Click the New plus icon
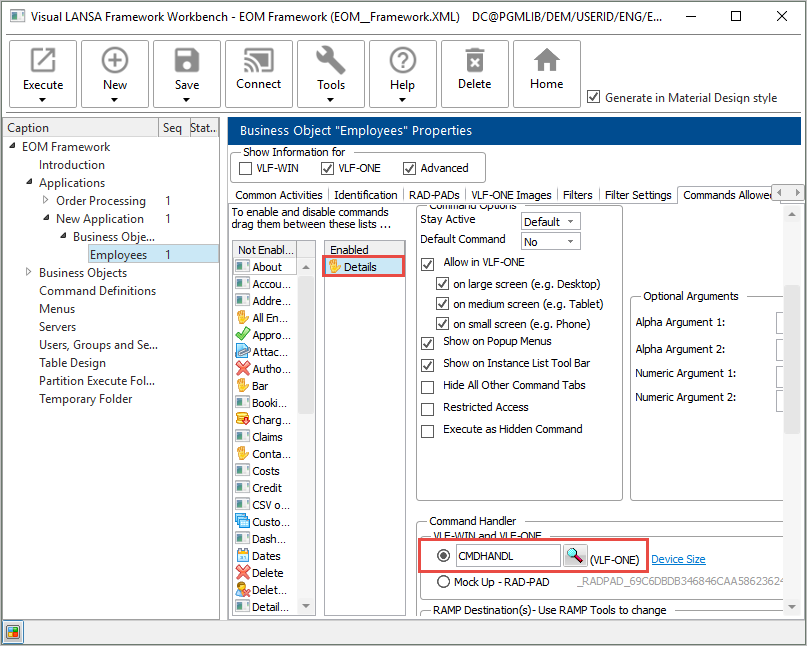Viewport: 807px width, 646px height. 114,60
